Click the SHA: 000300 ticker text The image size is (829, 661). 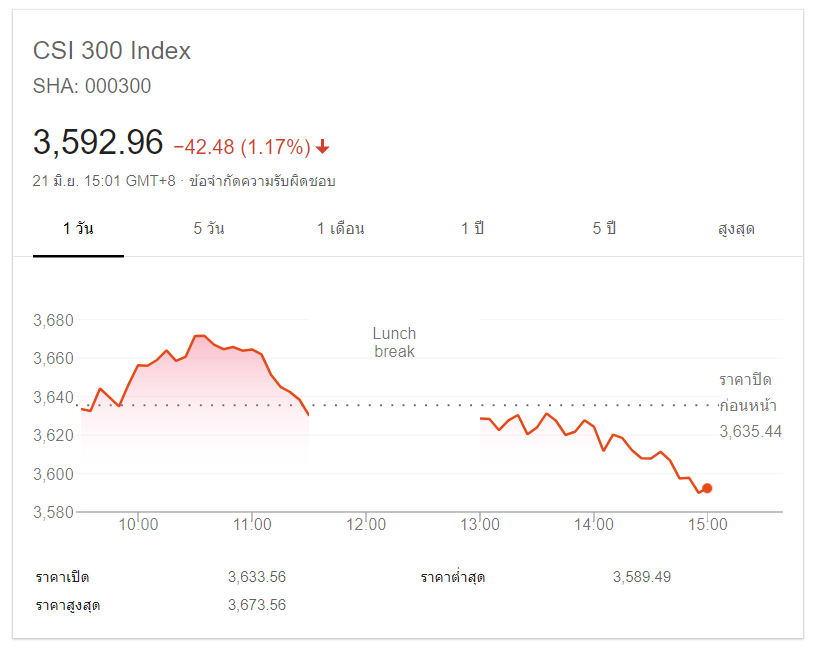pos(92,86)
